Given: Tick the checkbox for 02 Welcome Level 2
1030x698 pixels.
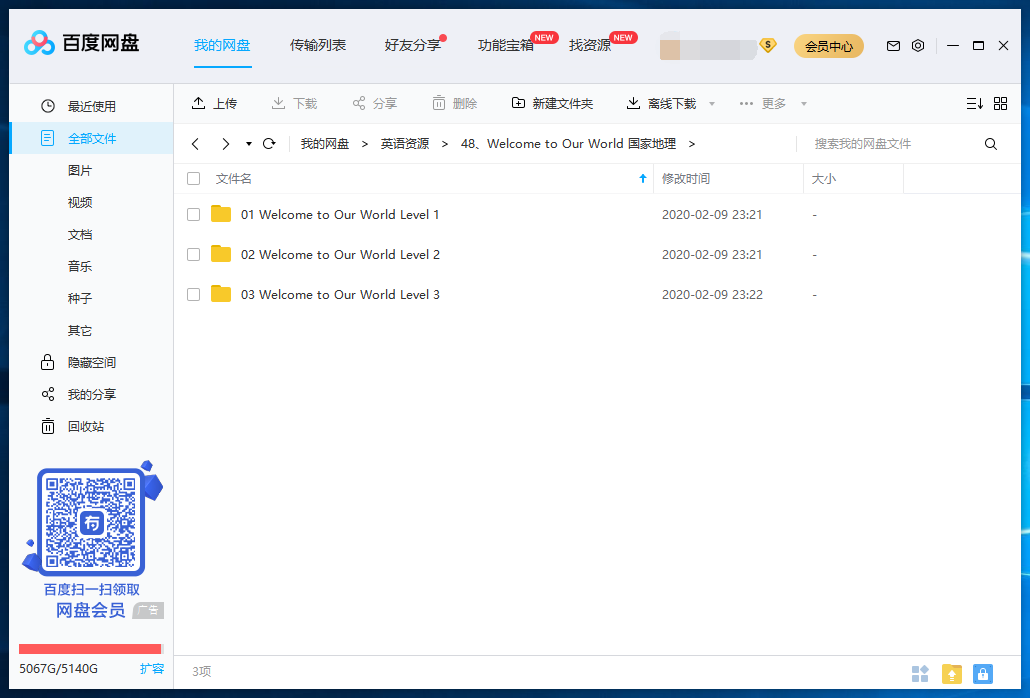Looking at the screenshot, I should coord(194,254).
